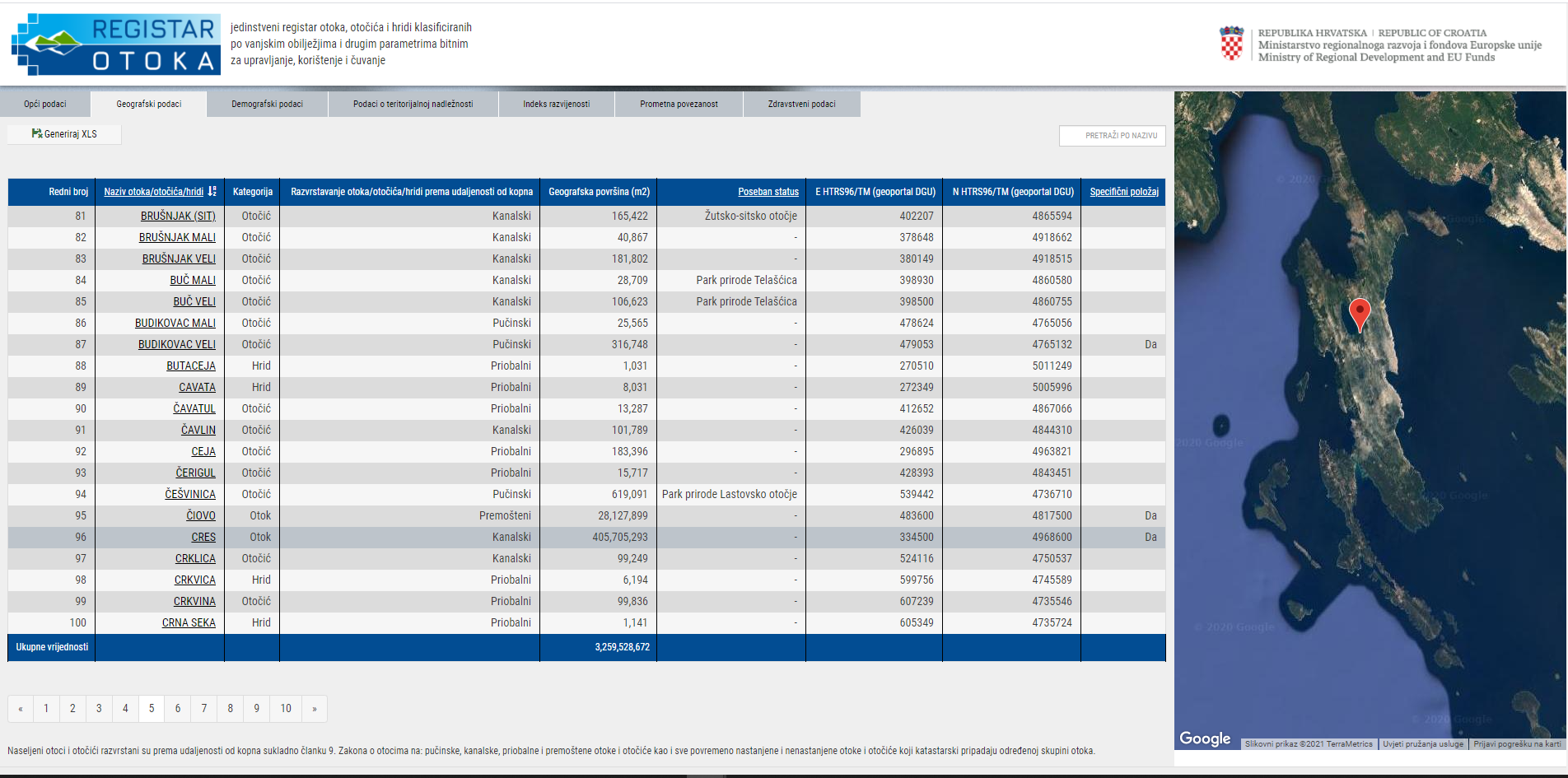Open the BUČ MALI island link
1568x778 pixels.
[193, 280]
